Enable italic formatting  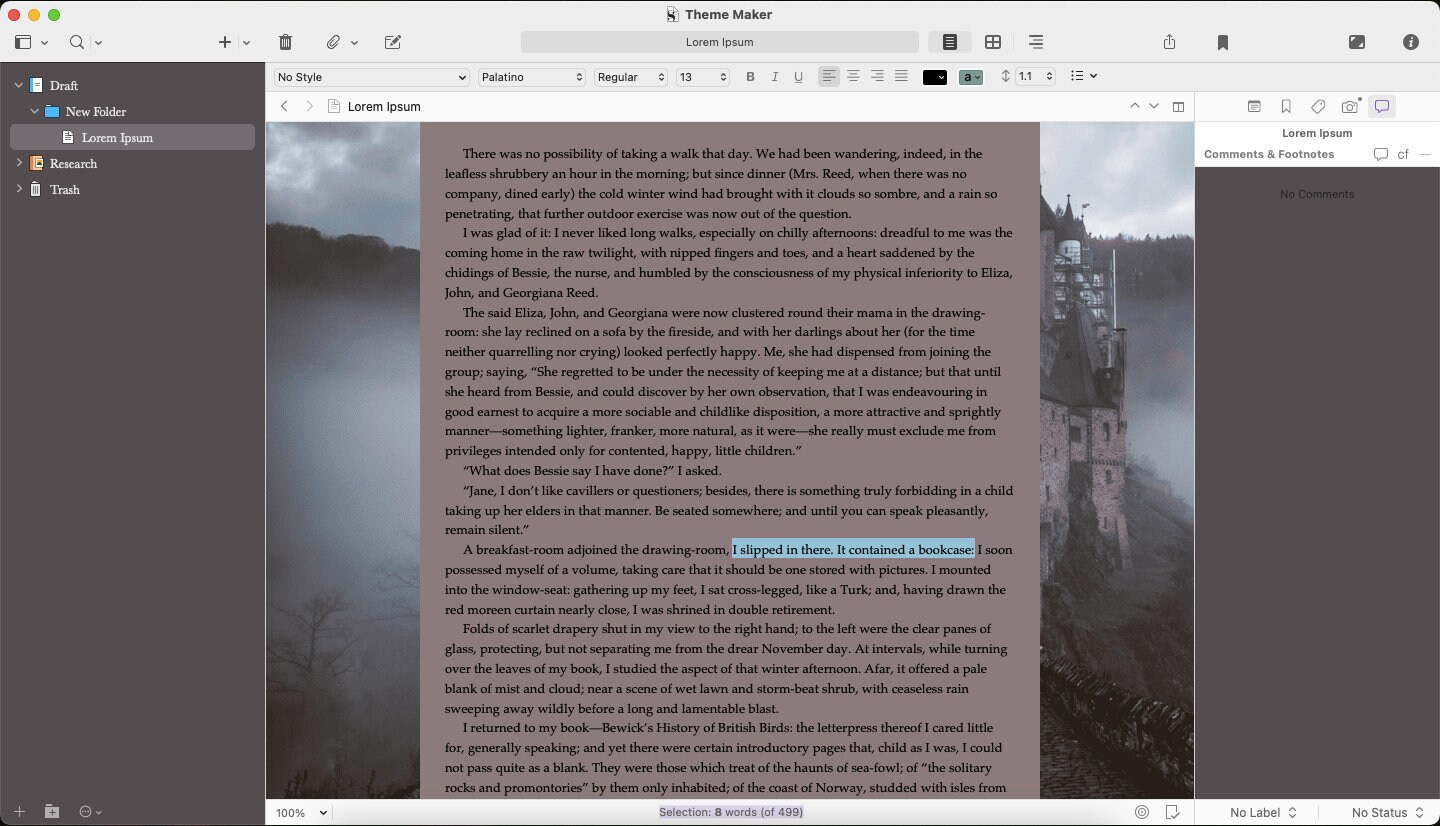tap(774, 76)
